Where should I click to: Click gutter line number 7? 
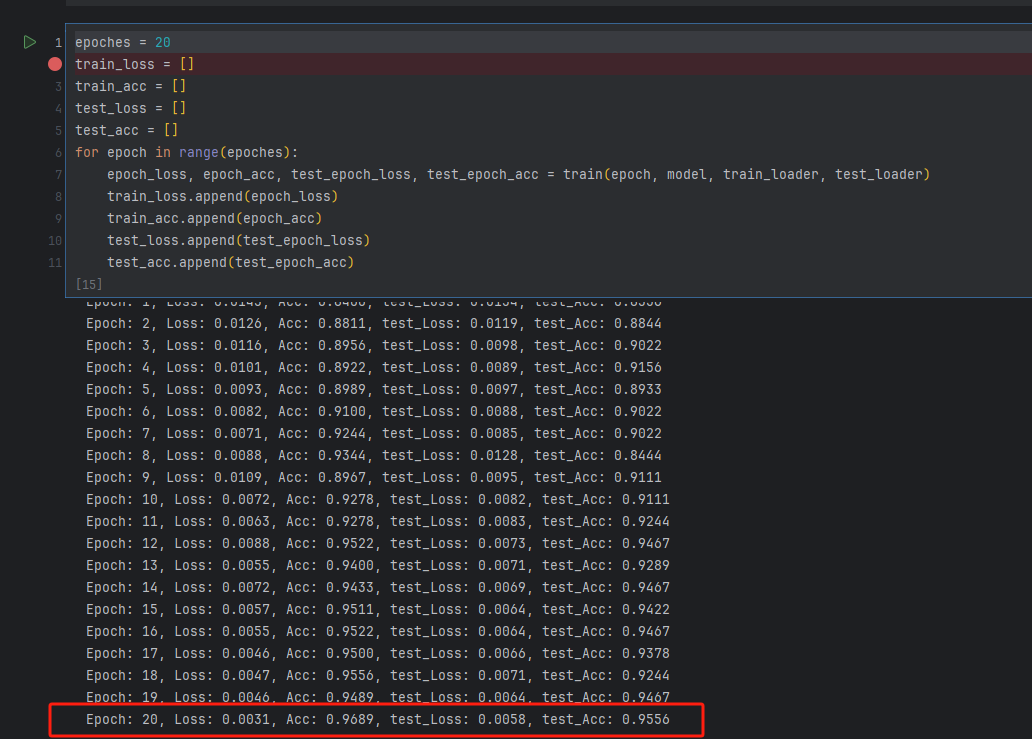pos(59,174)
